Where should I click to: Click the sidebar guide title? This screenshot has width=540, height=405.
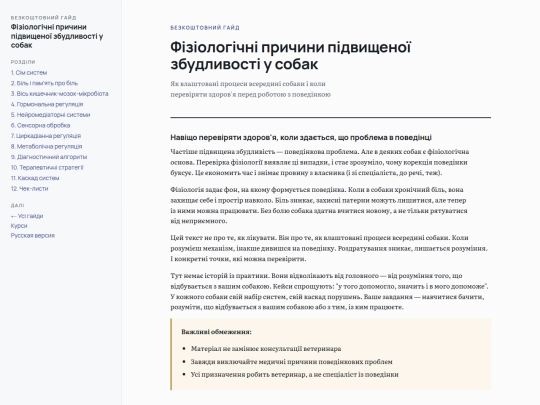(57, 36)
